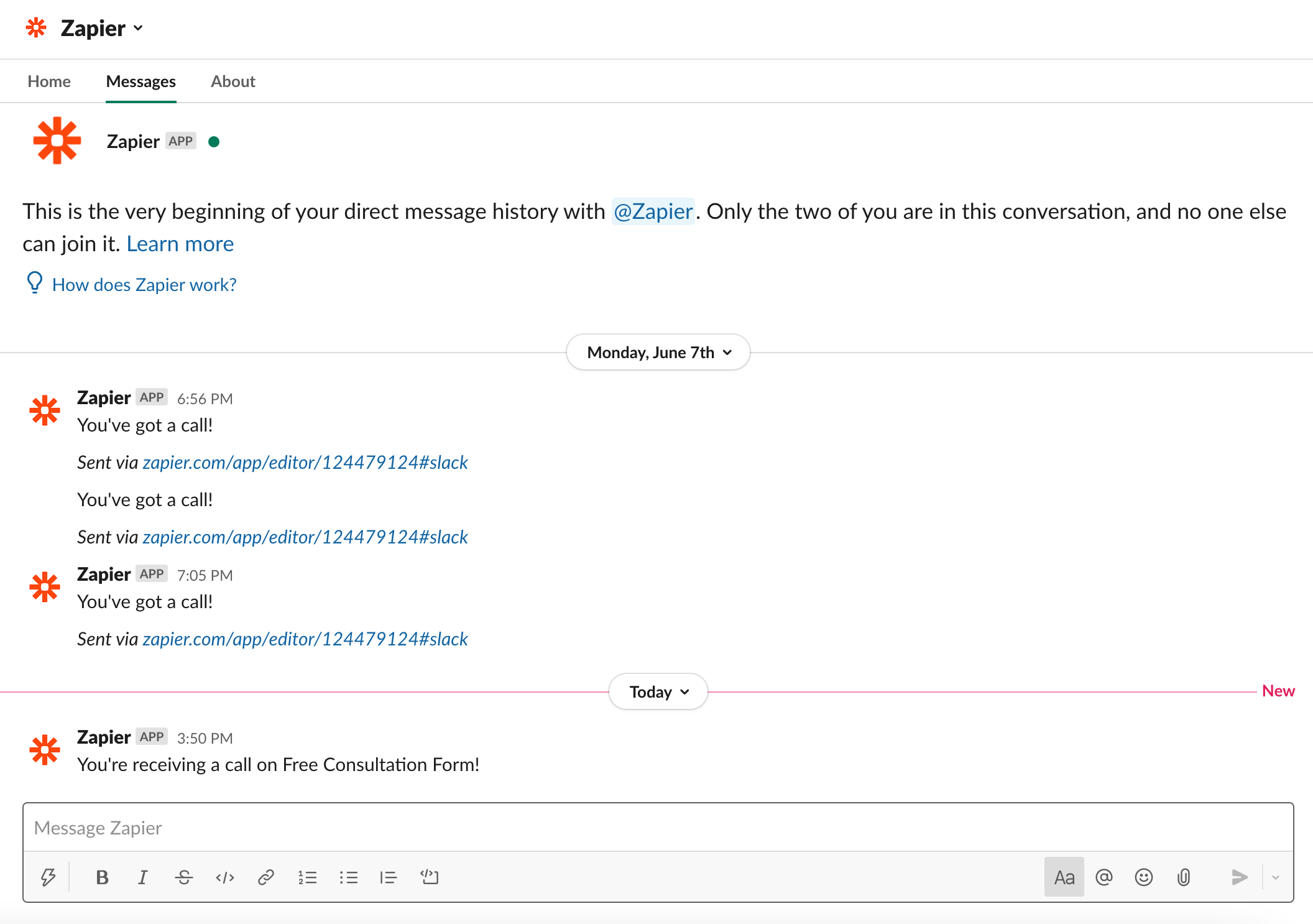This screenshot has height=924, width=1313.
Task: Toggle italic formatting
Action: click(143, 877)
